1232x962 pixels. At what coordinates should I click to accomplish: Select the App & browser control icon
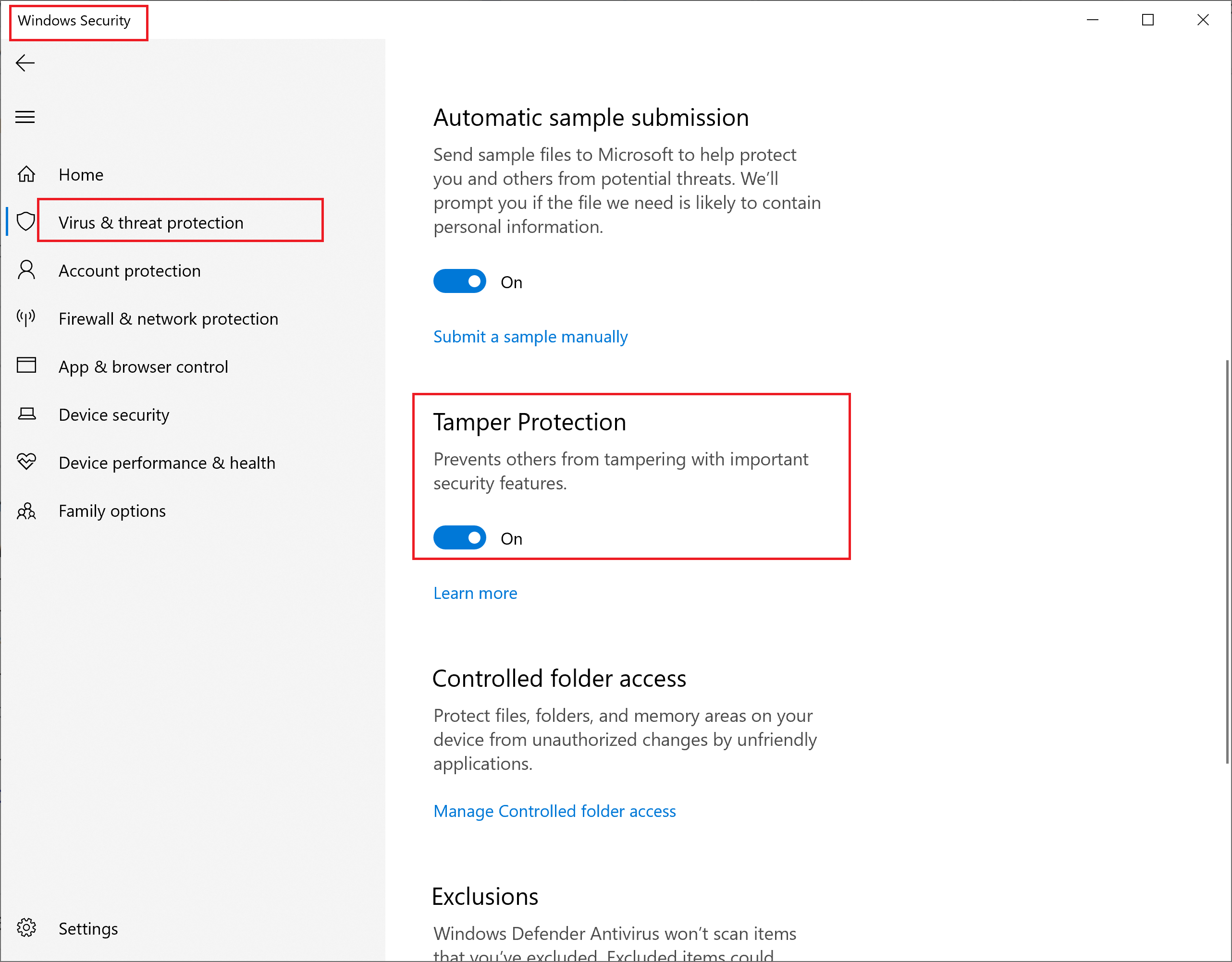[x=26, y=366]
